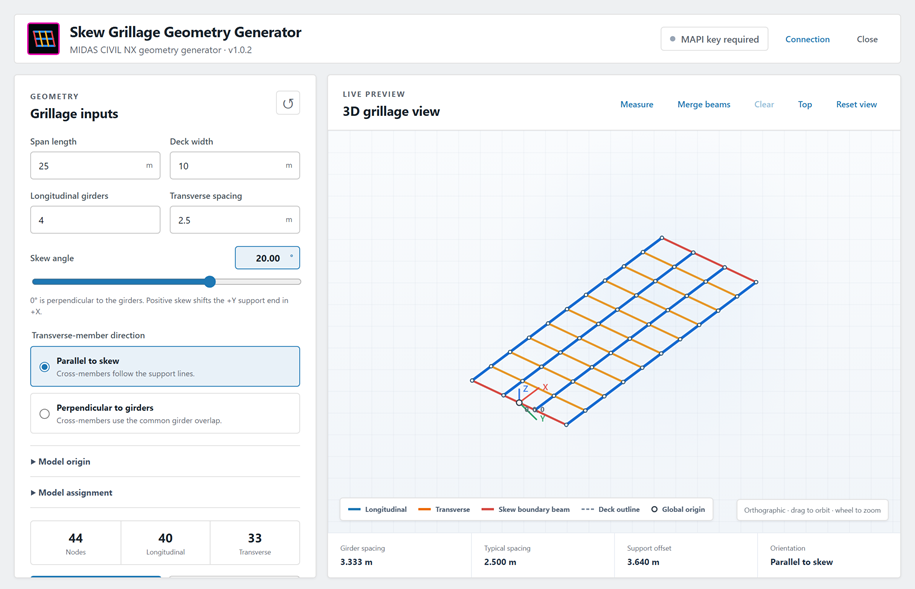Click the Transverse orange legend icon

click(424, 510)
